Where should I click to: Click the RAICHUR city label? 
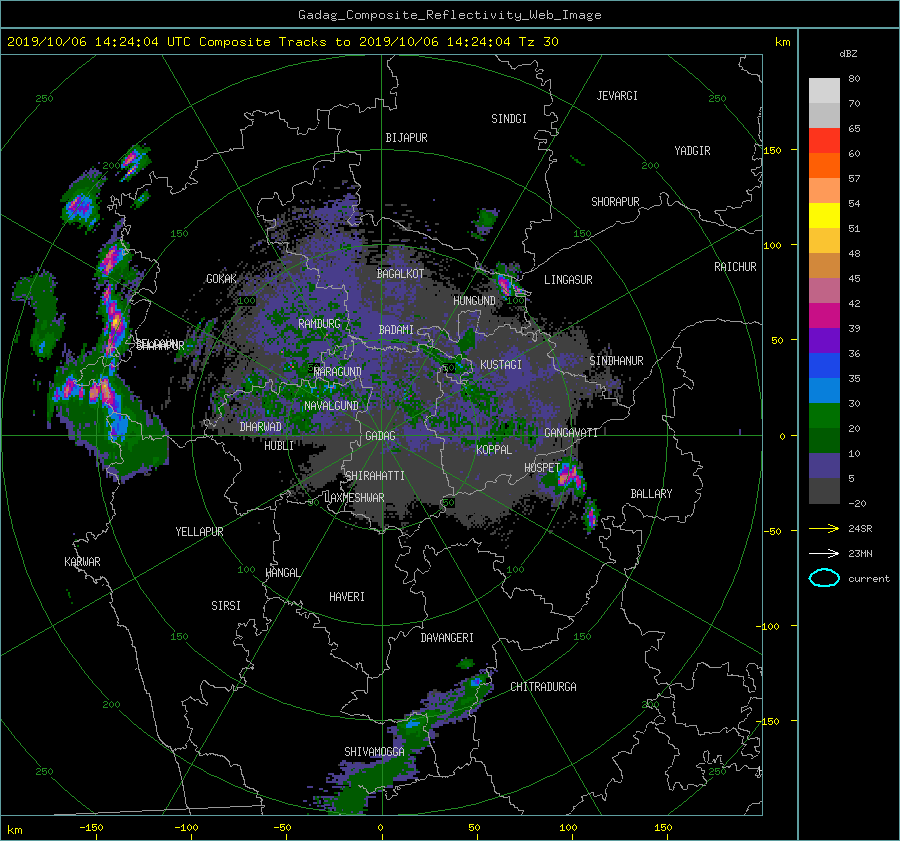pyautogui.click(x=735, y=267)
